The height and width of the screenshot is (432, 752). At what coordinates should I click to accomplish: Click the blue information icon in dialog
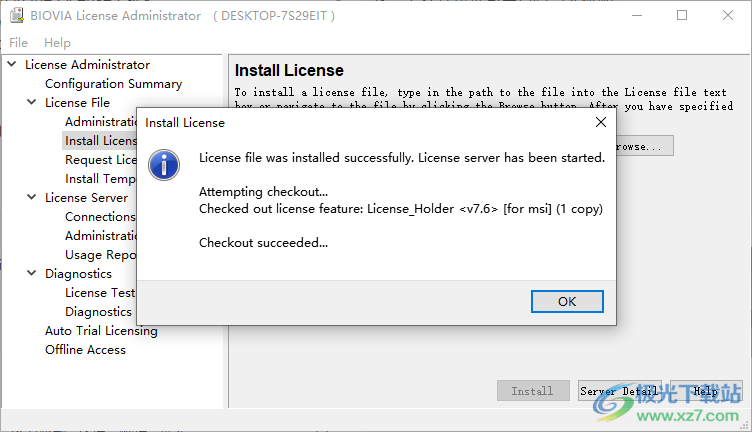click(164, 165)
